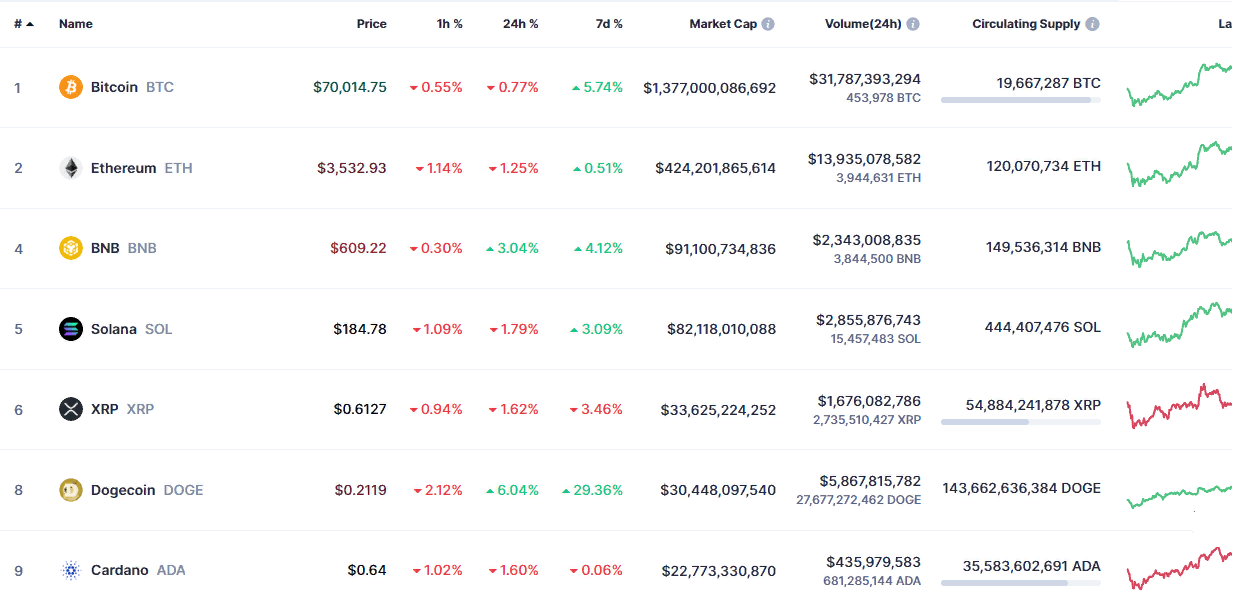This screenshot has height=598, width=1242.
Task: Open the Market Cap info icon
Action: point(768,24)
